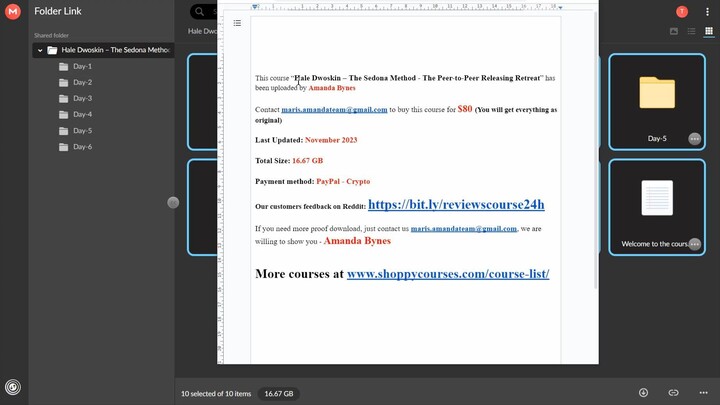The height and width of the screenshot is (405, 720).
Task: Open Day-5 folder options menu
Action: coord(694,139)
